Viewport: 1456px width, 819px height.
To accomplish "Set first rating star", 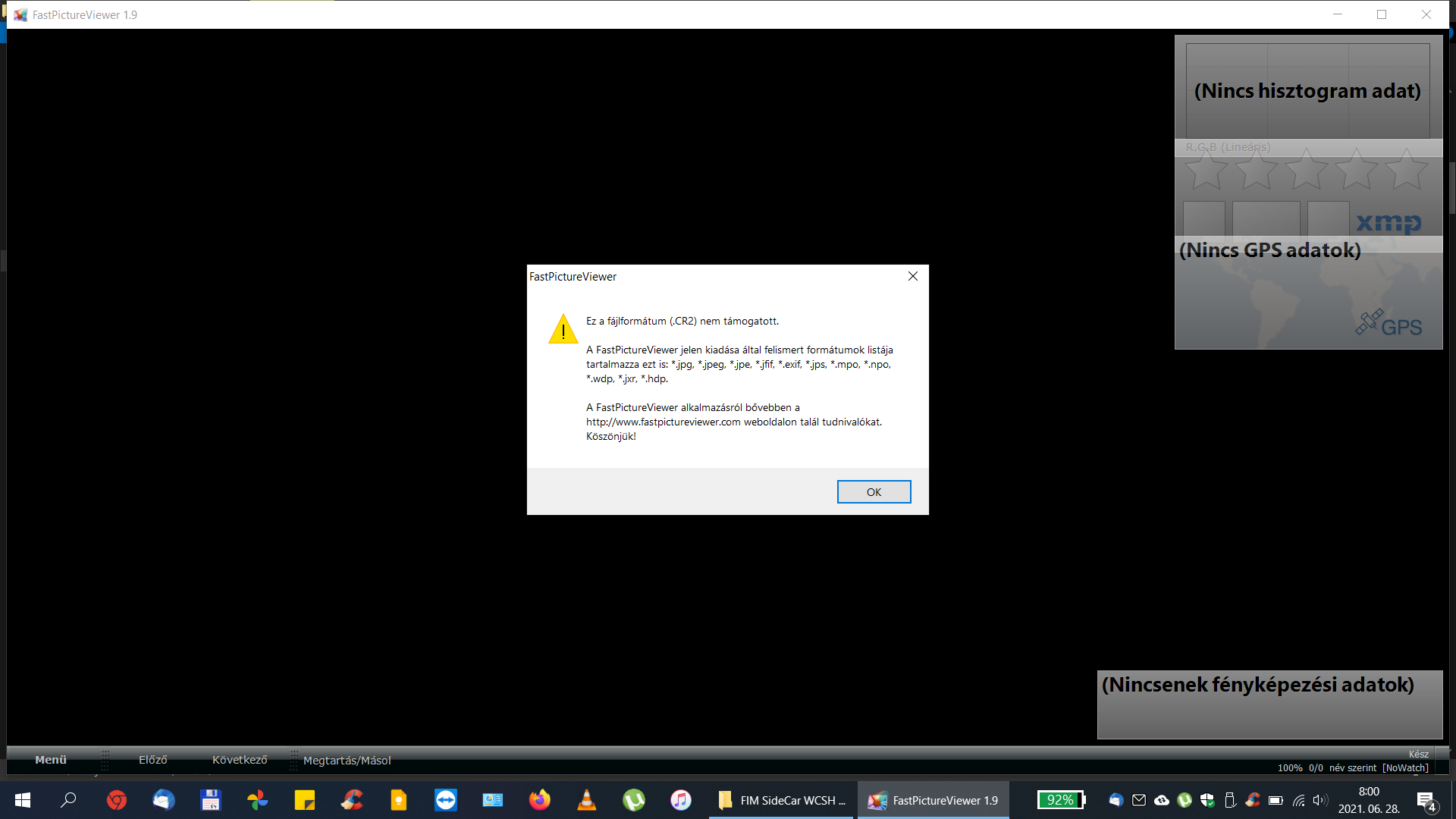I will 1206,169.
